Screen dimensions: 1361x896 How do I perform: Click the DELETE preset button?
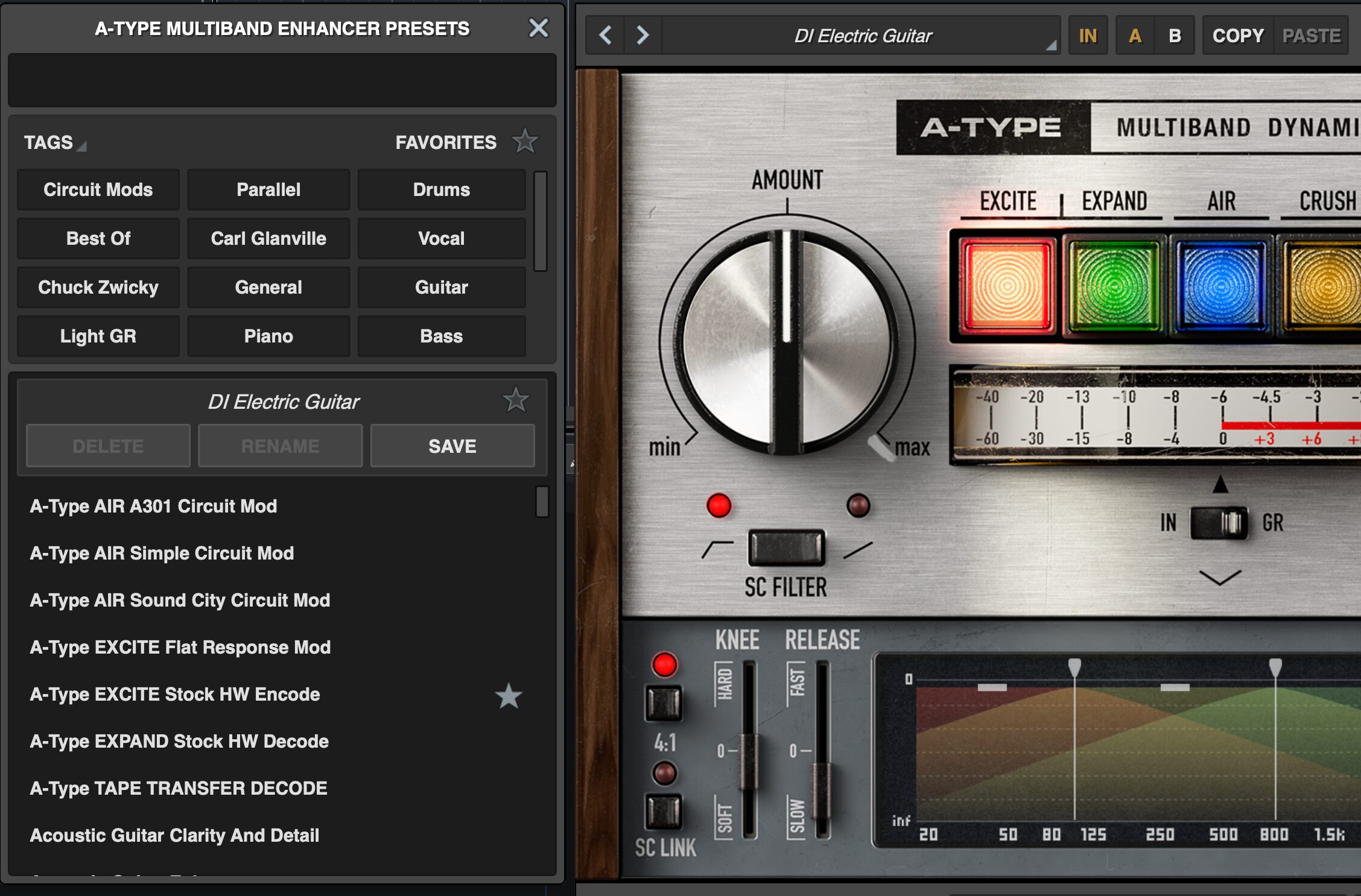(108, 446)
